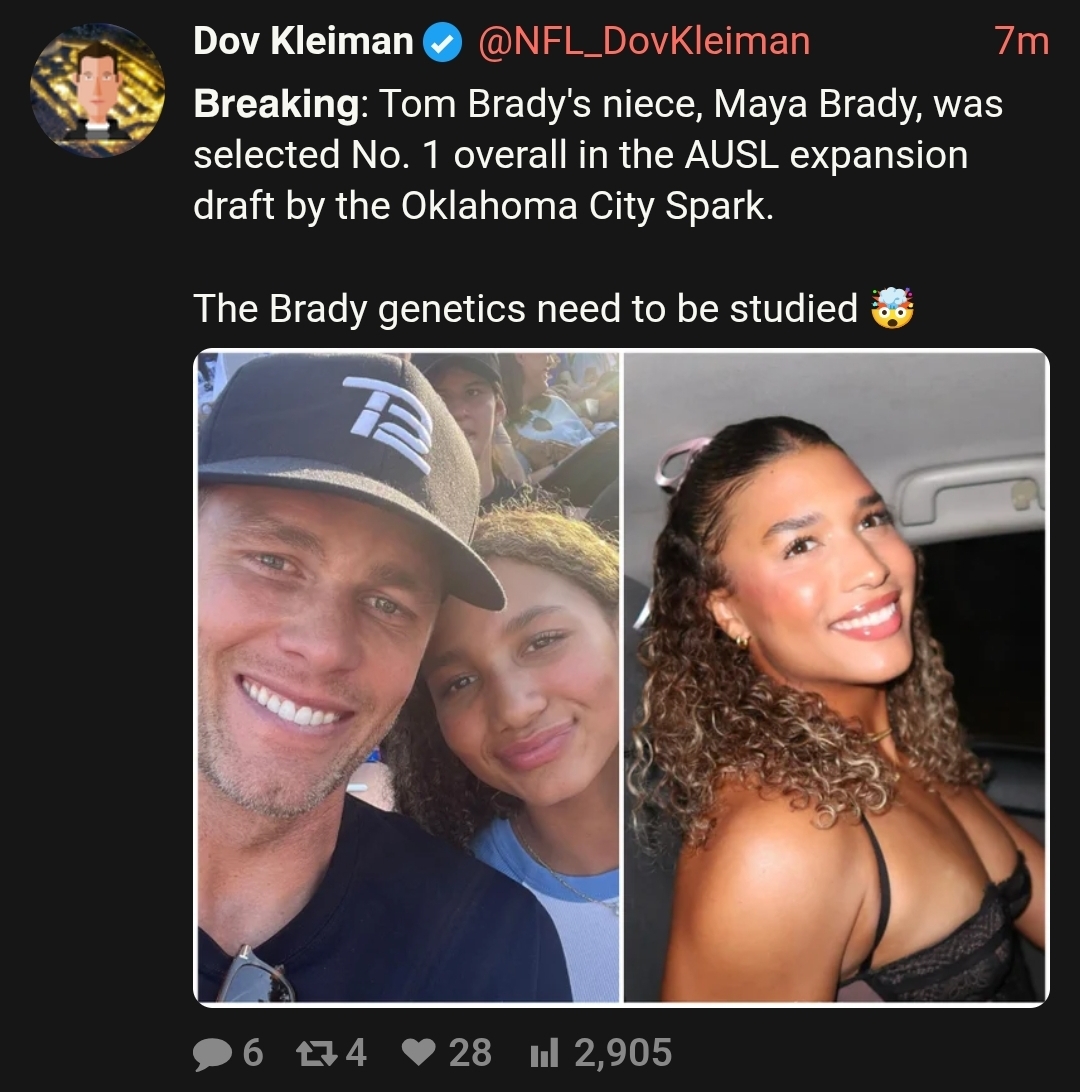Open the @NFL_DovKleiman handle link

(x=644, y=42)
